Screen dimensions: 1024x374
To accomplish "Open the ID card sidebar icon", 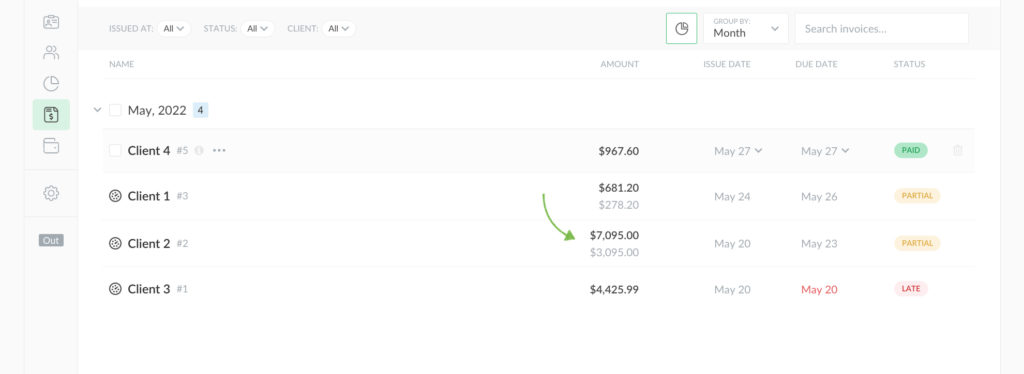I will coord(51,22).
